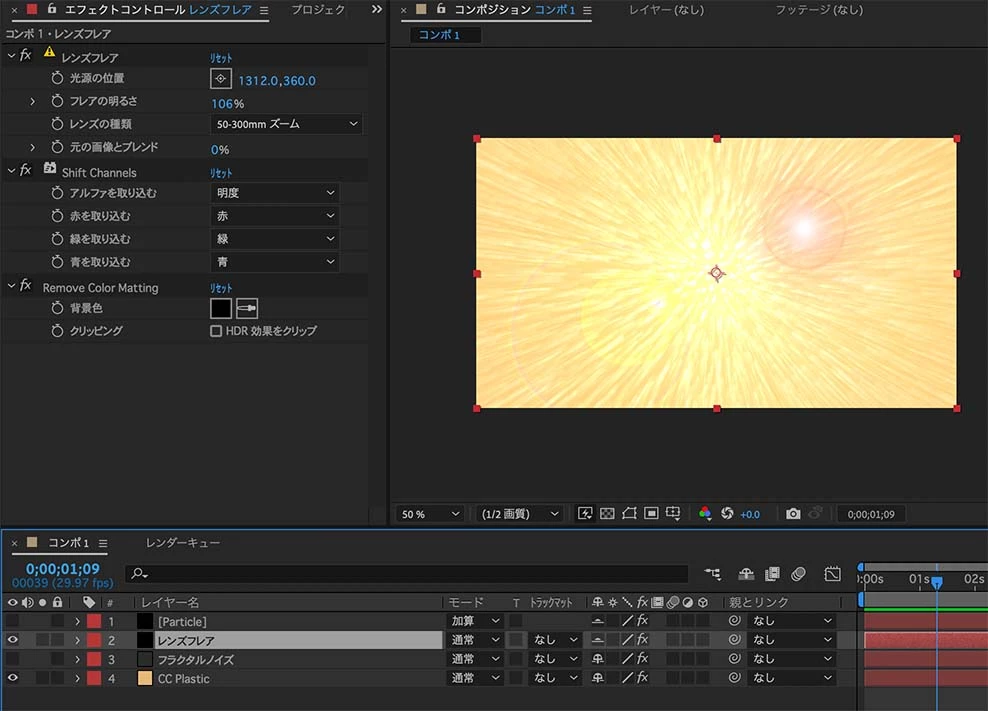Toggle the effects switch on Particle layer
The width and height of the screenshot is (988, 711).
(642, 621)
